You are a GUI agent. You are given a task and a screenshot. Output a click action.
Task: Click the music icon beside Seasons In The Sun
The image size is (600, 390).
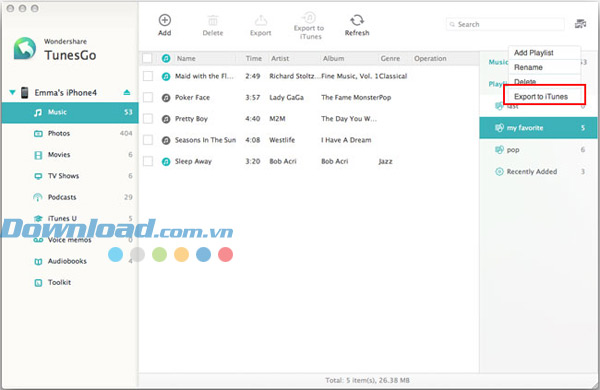click(x=166, y=140)
